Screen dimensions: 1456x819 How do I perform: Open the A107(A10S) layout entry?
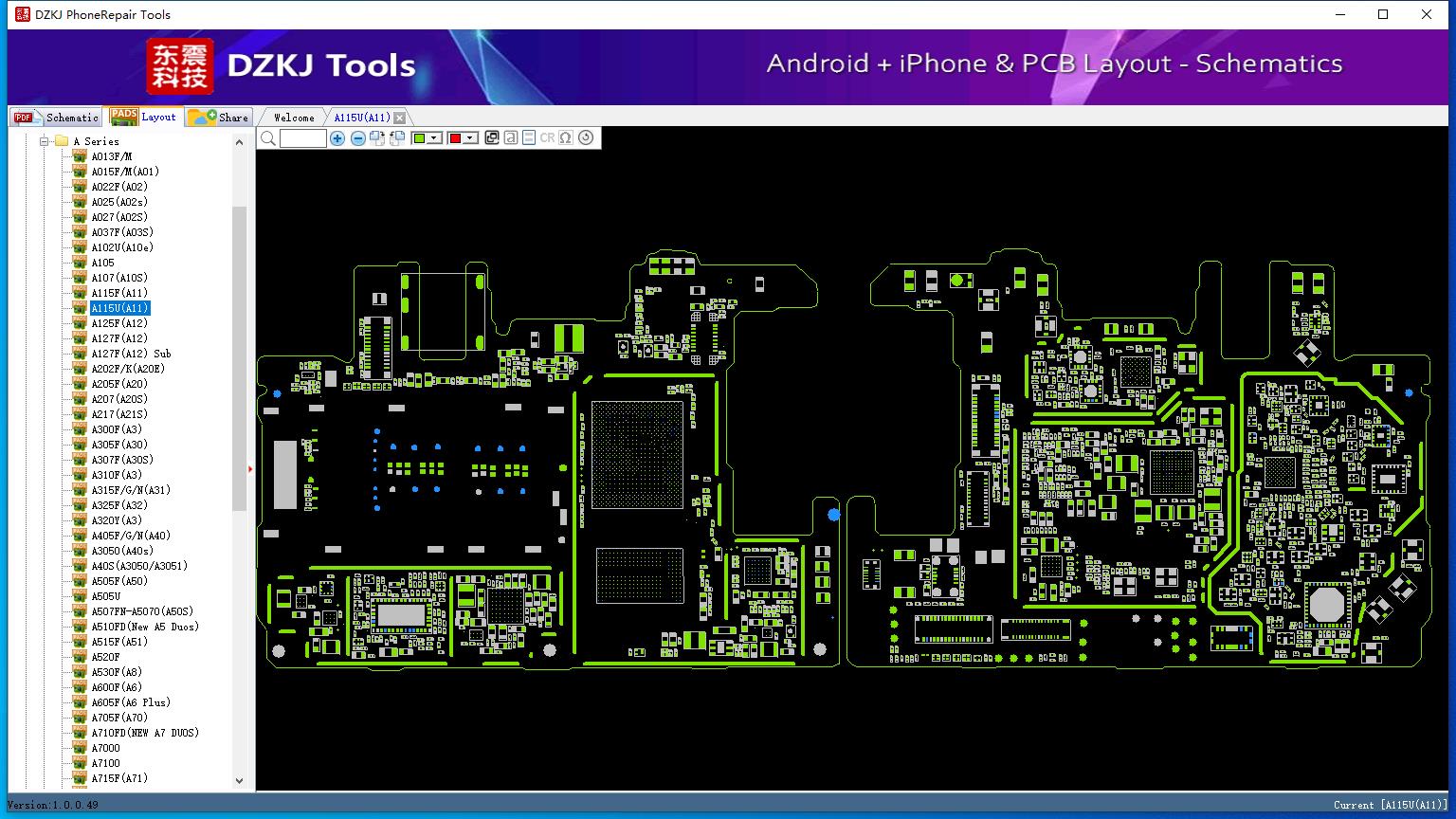tap(119, 278)
